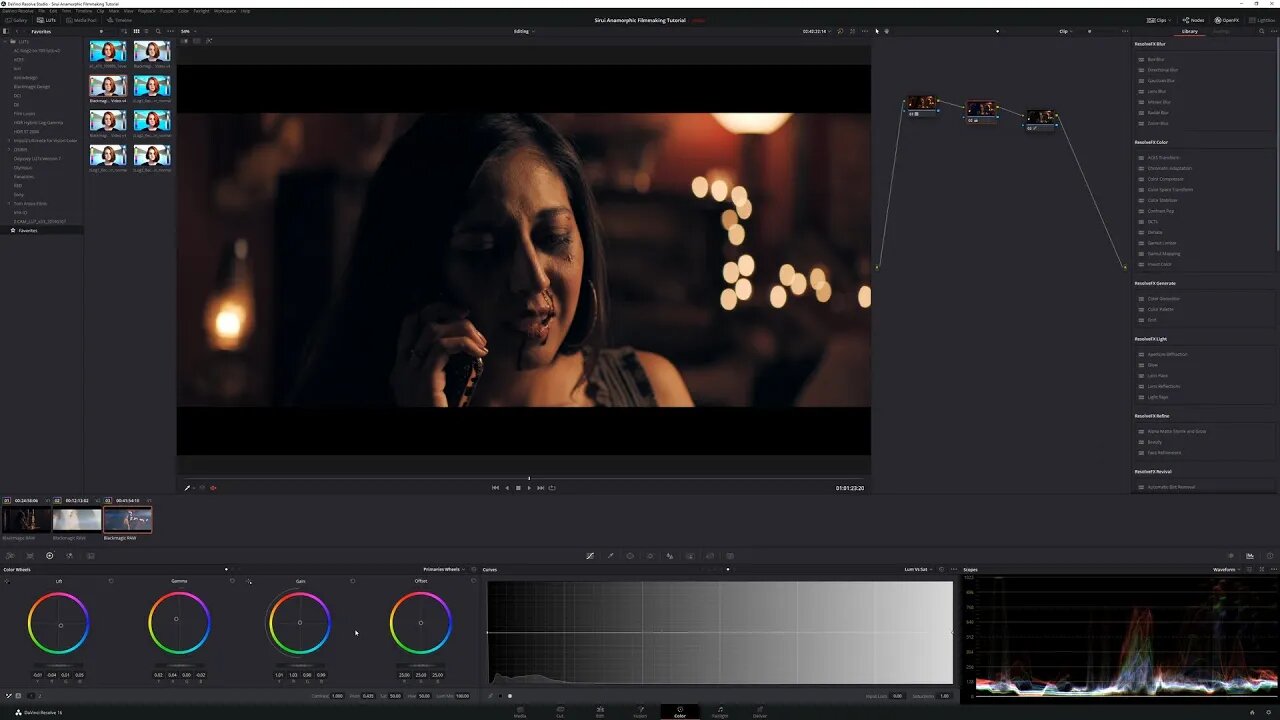Jump to the first frame of clip
1280x720 pixels.
pos(495,488)
